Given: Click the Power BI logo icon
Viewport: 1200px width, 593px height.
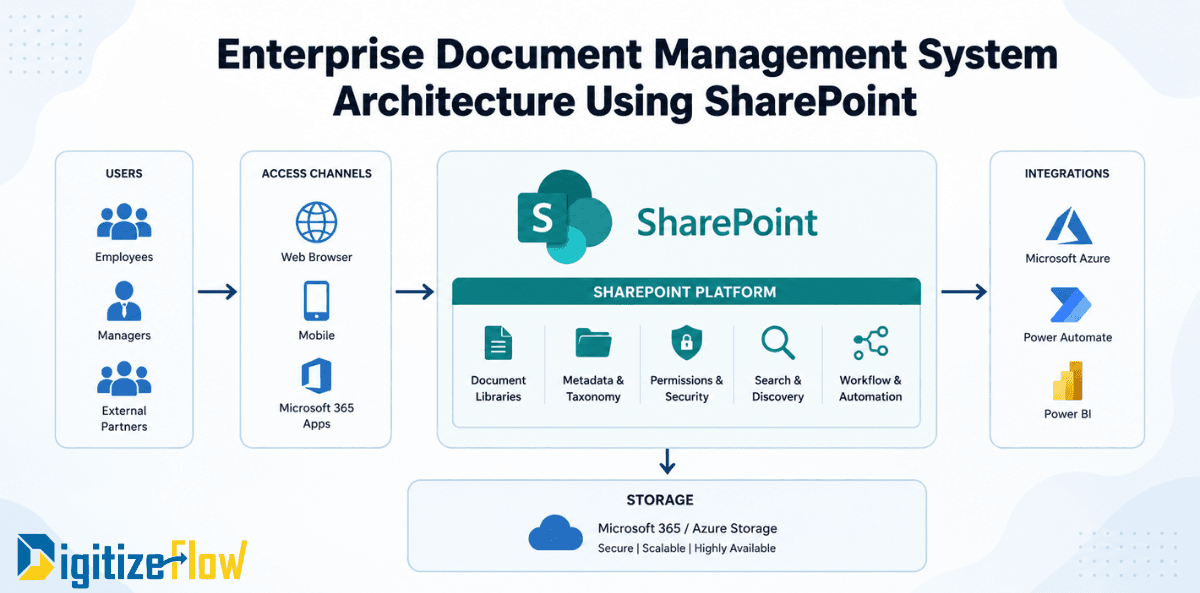Looking at the screenshot, I should pos(1067,381).
